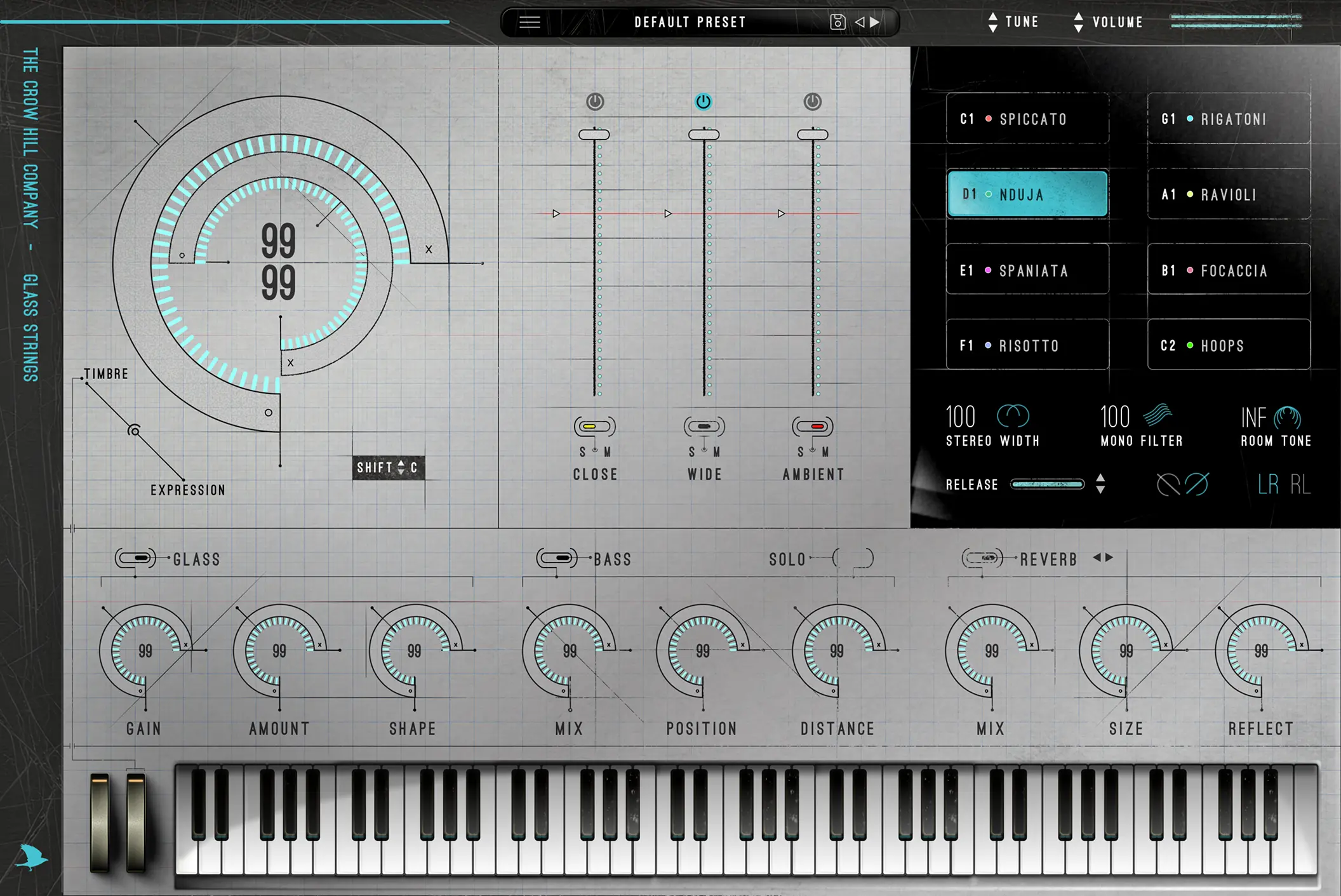Toggle power on the Close mic channel
The image size is (1341, 896).
[x=595, y=102]
